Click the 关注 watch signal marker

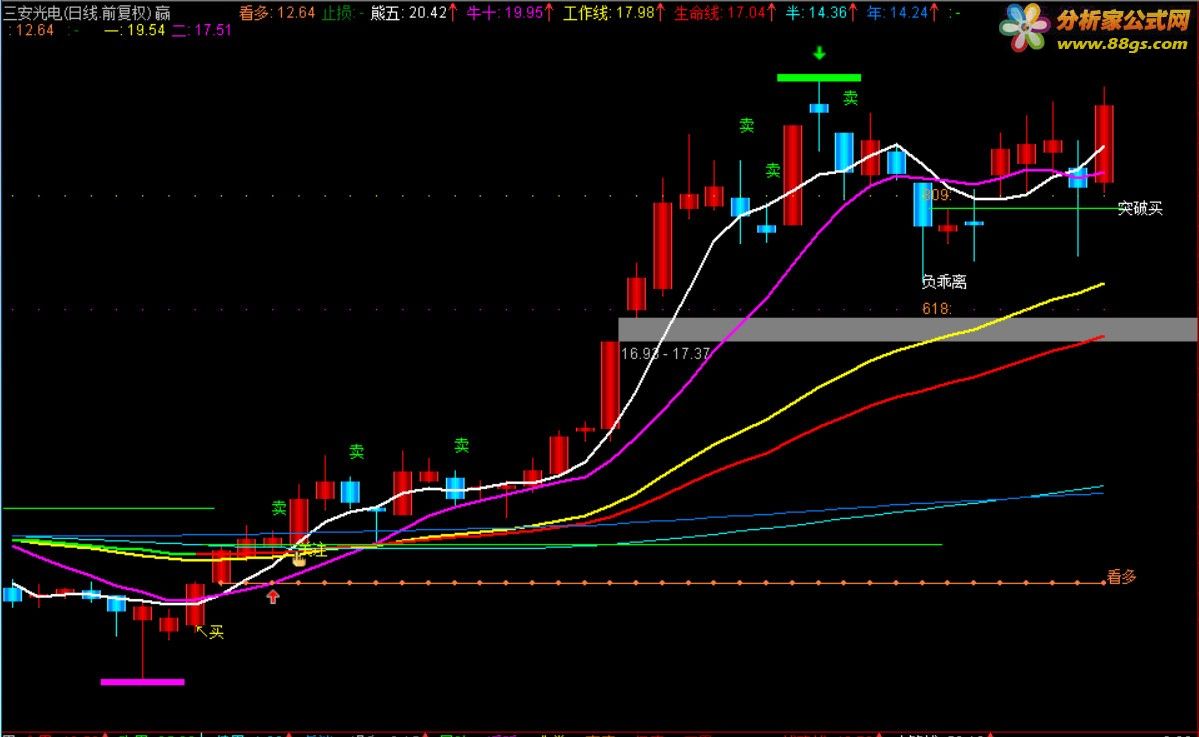coord(312,550)
